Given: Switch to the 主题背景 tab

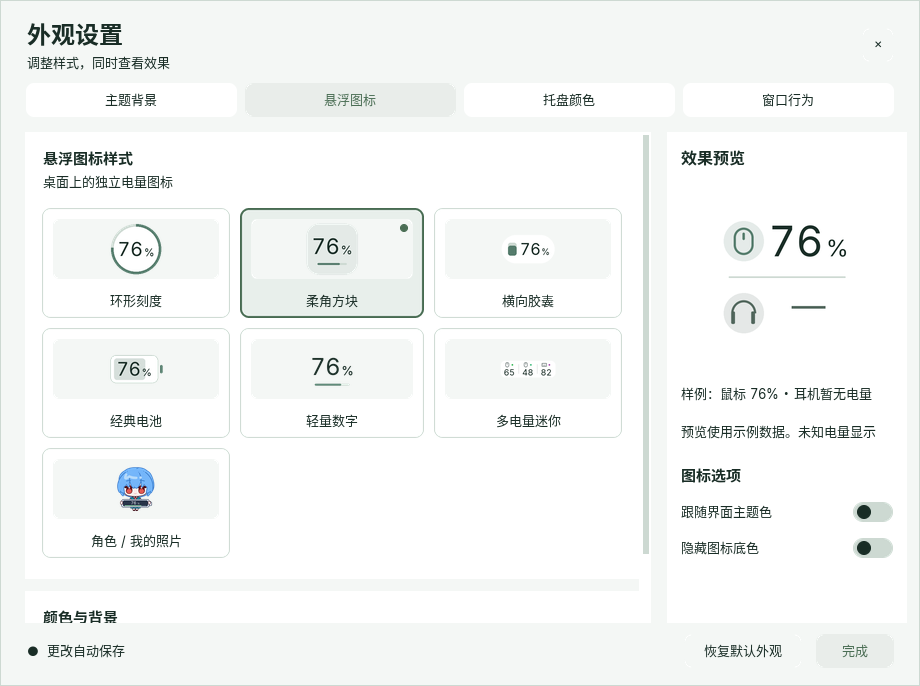Looking at the screenshot, I should coord(131,100).
